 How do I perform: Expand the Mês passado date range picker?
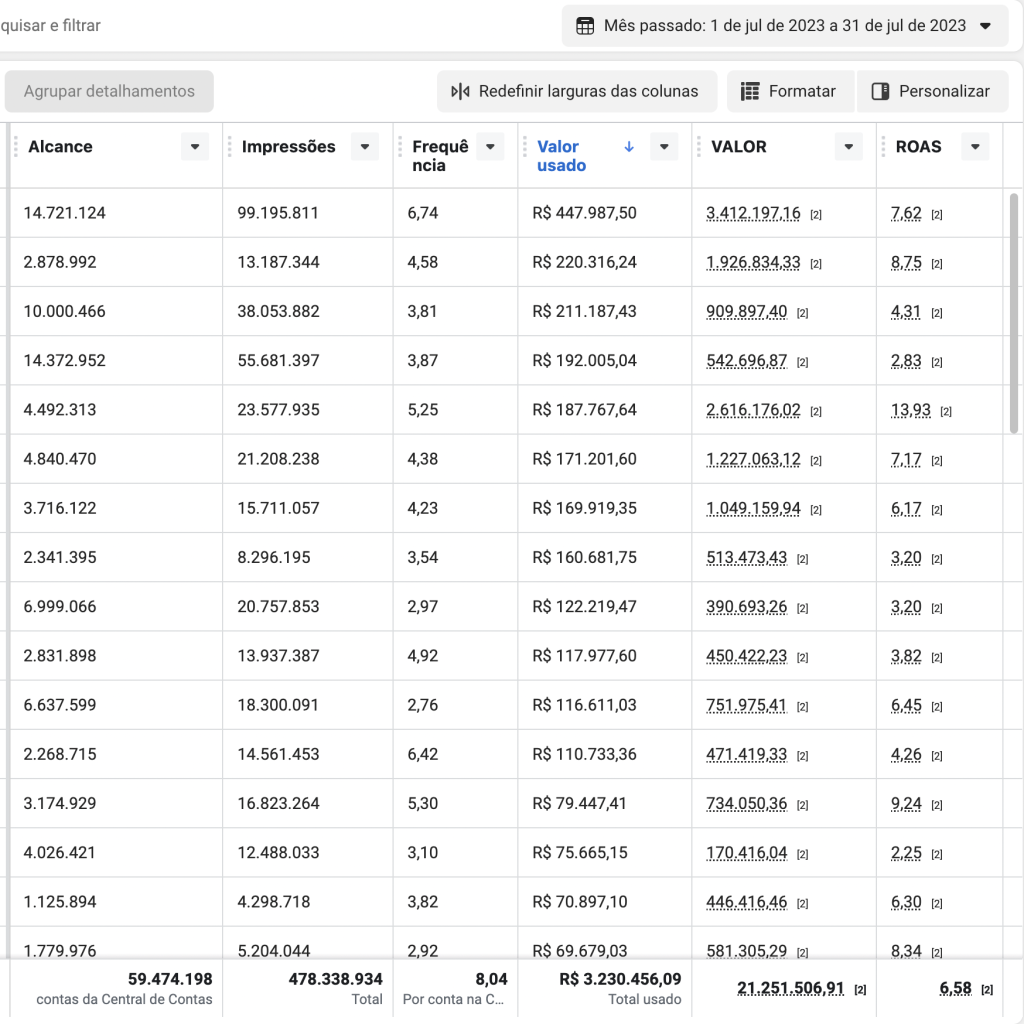[784, 26]
